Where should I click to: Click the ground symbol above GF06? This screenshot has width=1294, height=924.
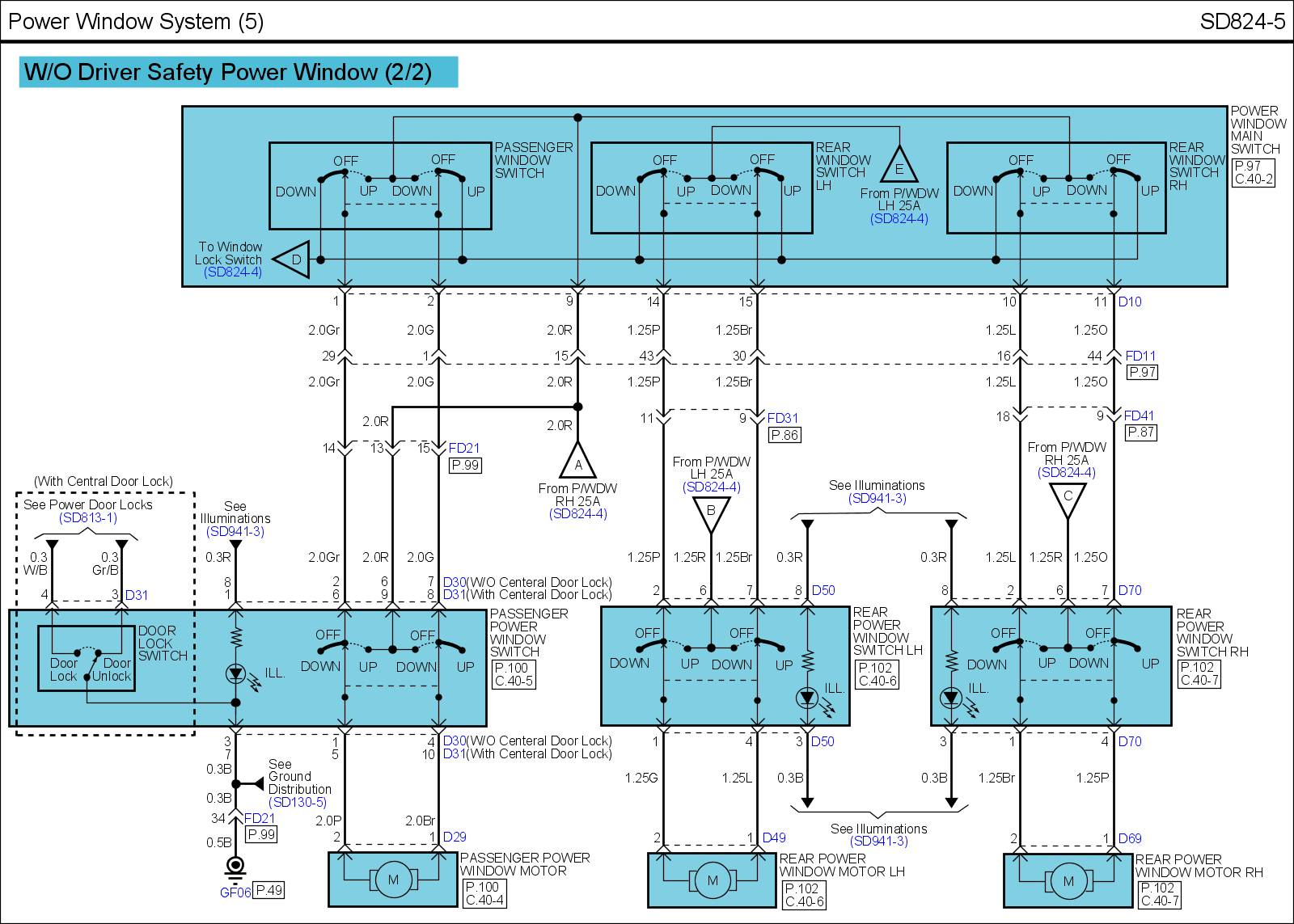(235, 867)
